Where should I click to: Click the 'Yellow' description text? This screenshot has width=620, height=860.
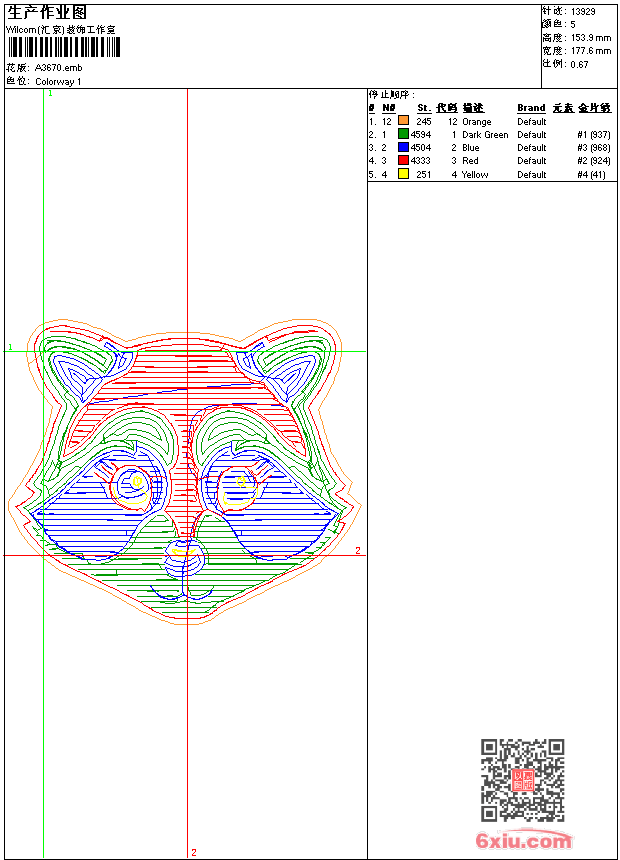point(475,175)
